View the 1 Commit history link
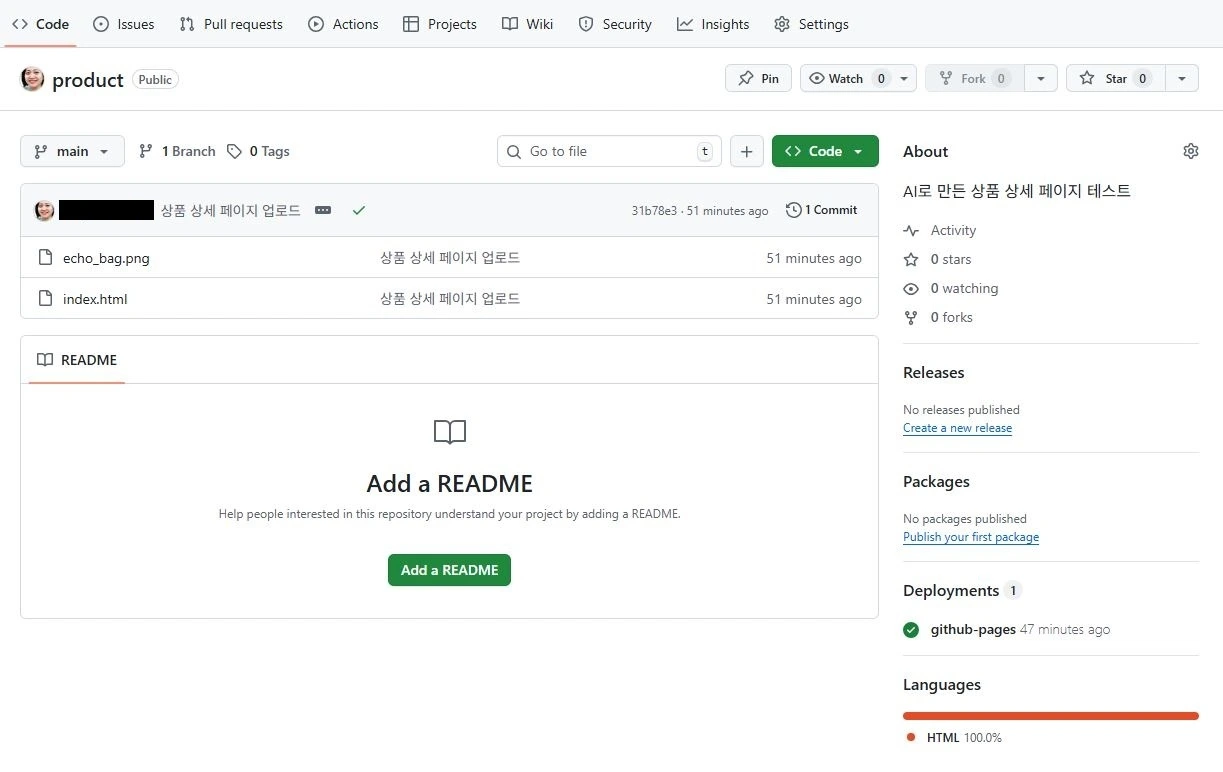The width and height of the screenshot is (1223, 772). [822, 210]
